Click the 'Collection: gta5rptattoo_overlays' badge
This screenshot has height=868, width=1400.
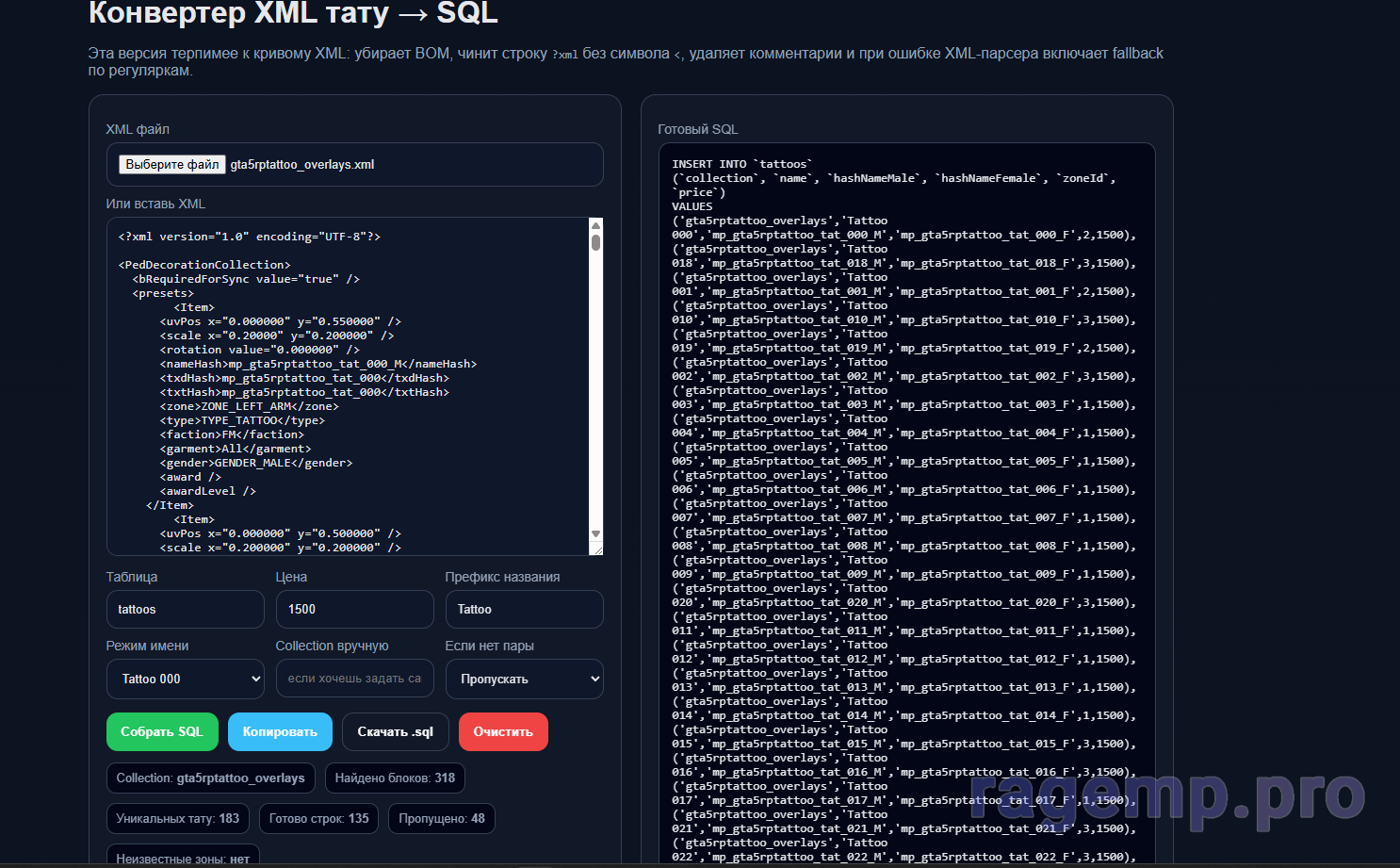(210, 778)
